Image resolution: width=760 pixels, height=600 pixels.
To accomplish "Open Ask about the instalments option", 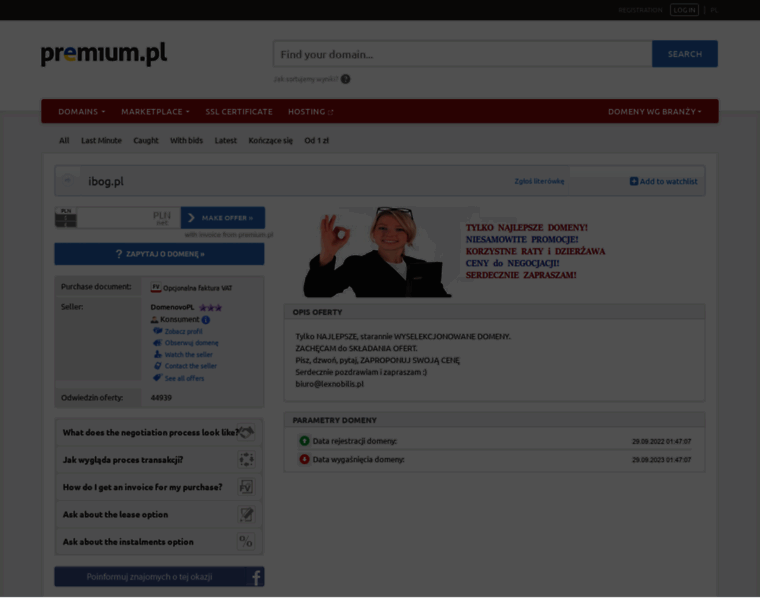I will (159, 542).
